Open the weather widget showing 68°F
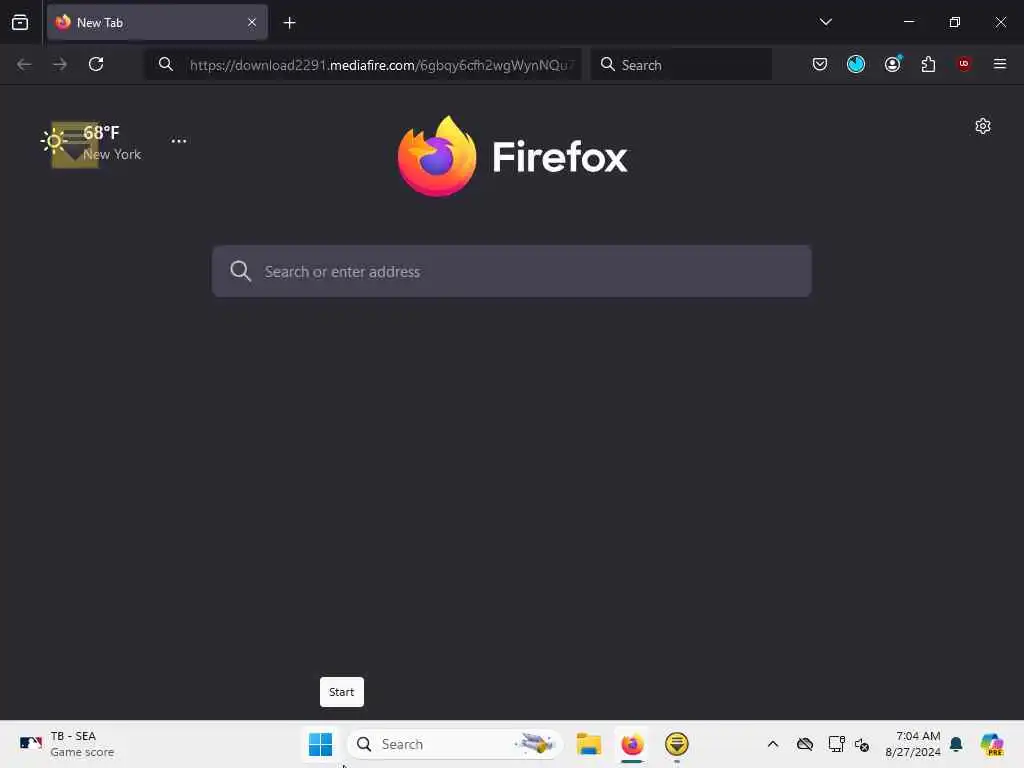1024x768 pixels. [x=91, y=142]
